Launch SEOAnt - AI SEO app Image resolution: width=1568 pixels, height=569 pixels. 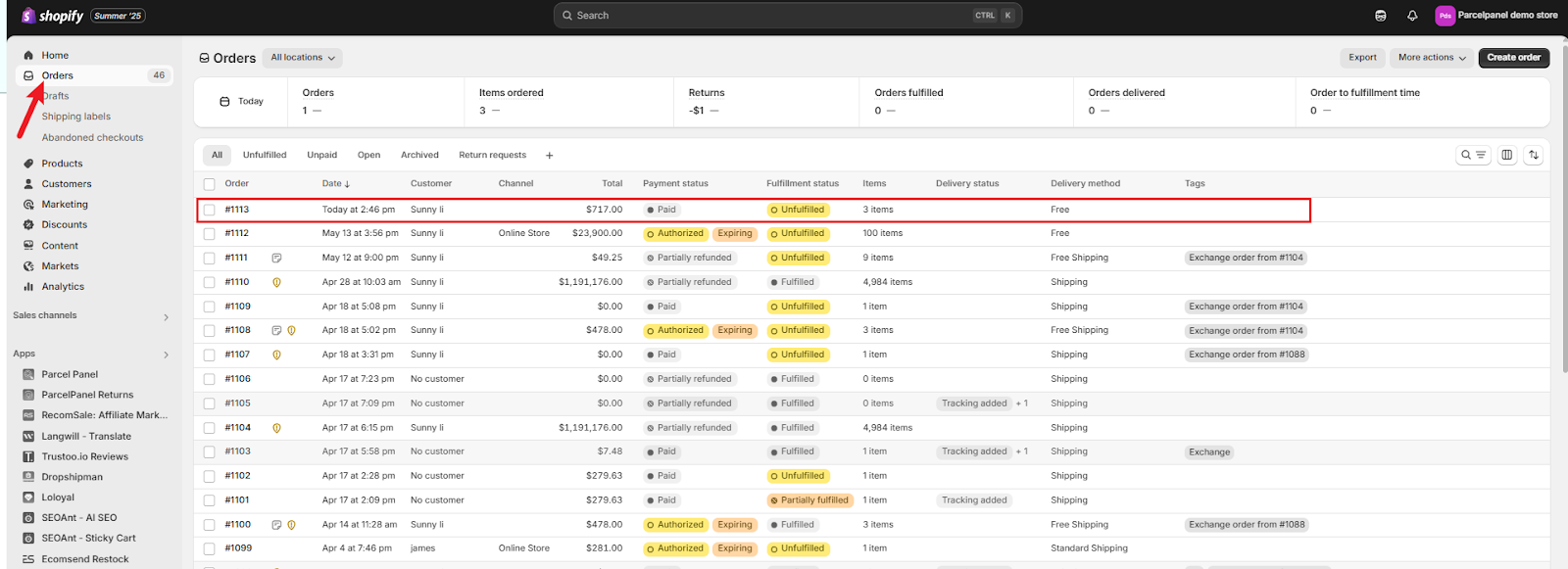click(x=78, y=518)
